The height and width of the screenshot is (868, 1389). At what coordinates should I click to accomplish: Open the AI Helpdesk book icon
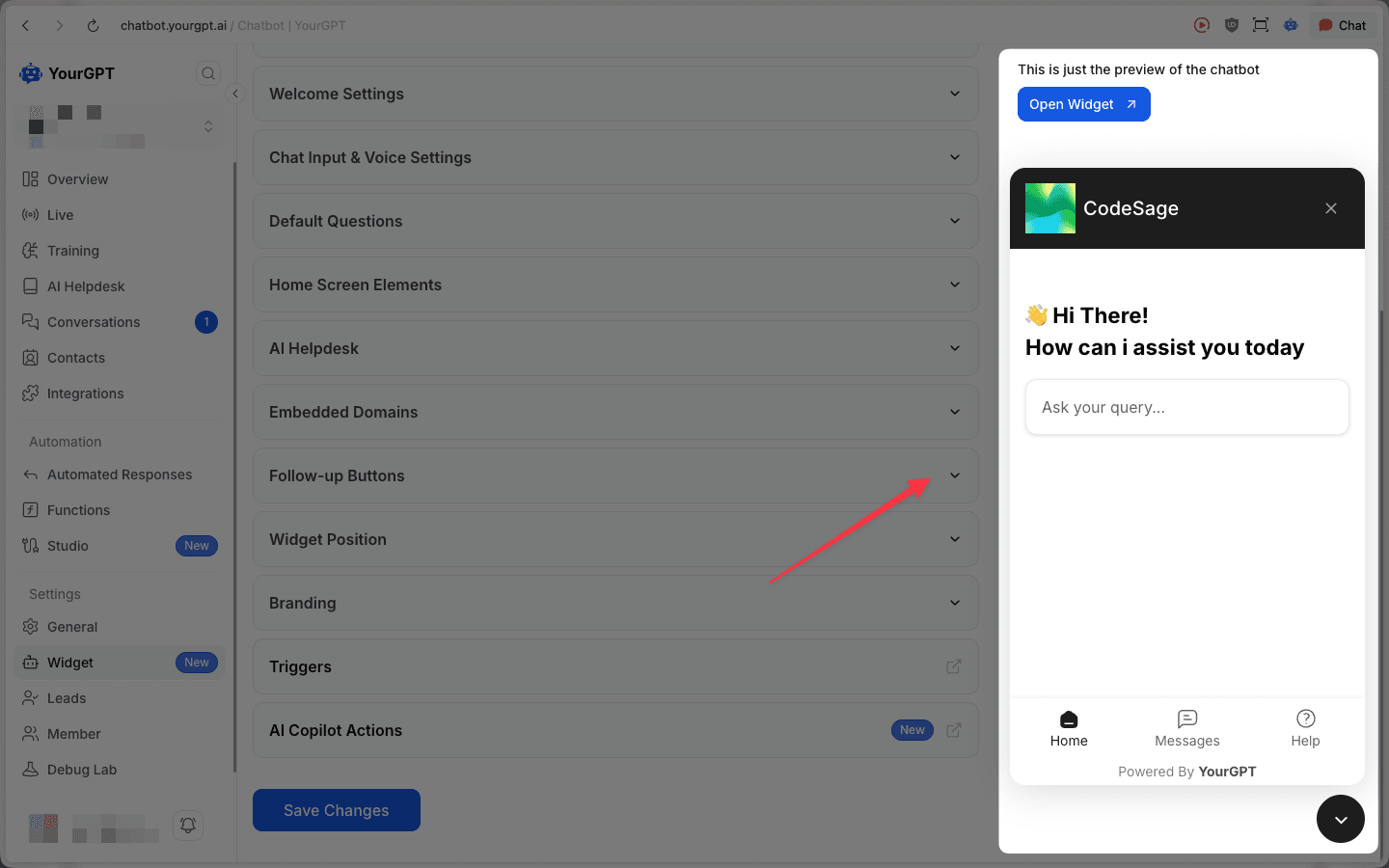coord(30,285)
